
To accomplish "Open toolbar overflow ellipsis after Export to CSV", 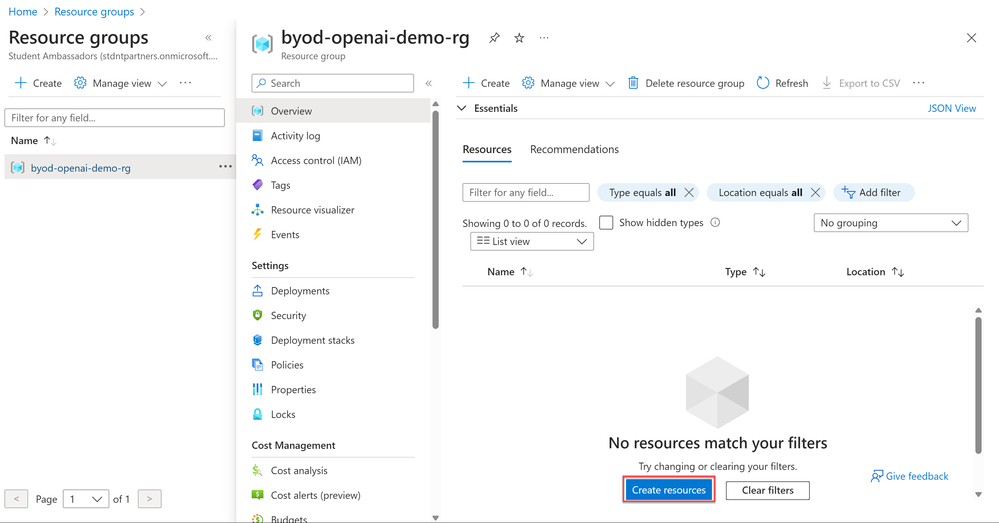I will (x=918, y=83).
